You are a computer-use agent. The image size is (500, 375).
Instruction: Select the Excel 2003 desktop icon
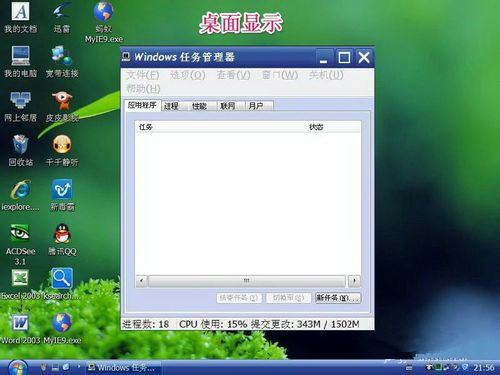coord(21,285)
